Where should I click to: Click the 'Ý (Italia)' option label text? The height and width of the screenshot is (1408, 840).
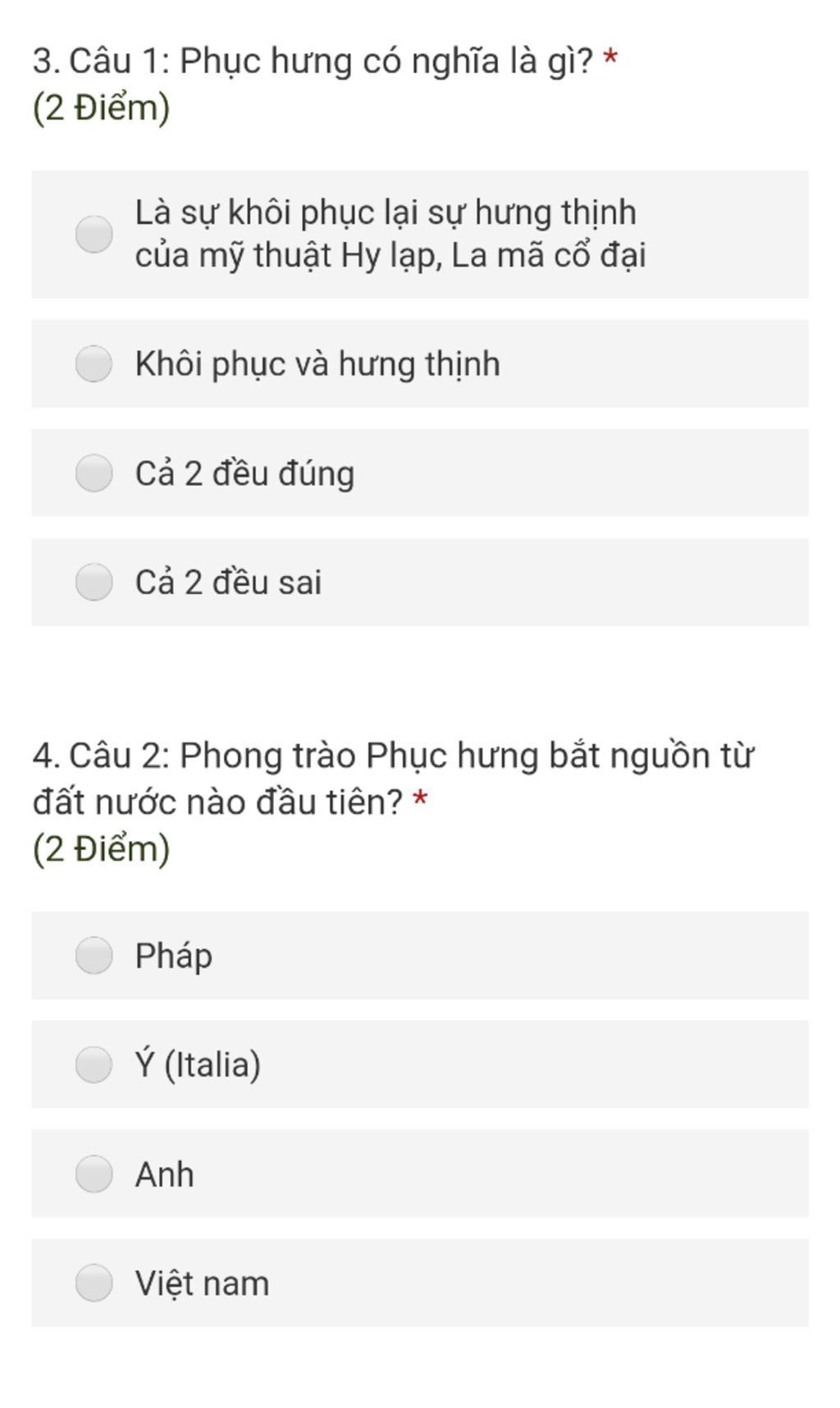[198, 1065]
